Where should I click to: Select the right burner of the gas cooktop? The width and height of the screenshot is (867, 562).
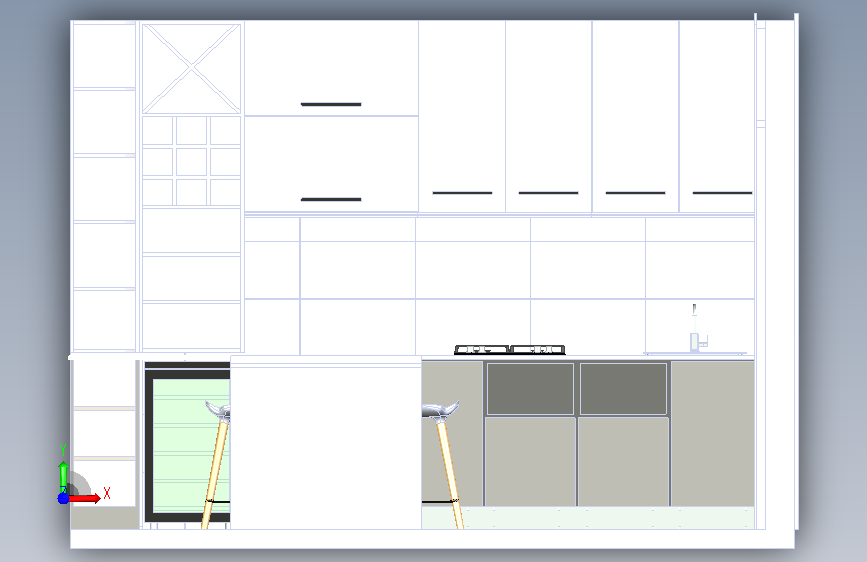pyautogui.click(x=538, y=350)
